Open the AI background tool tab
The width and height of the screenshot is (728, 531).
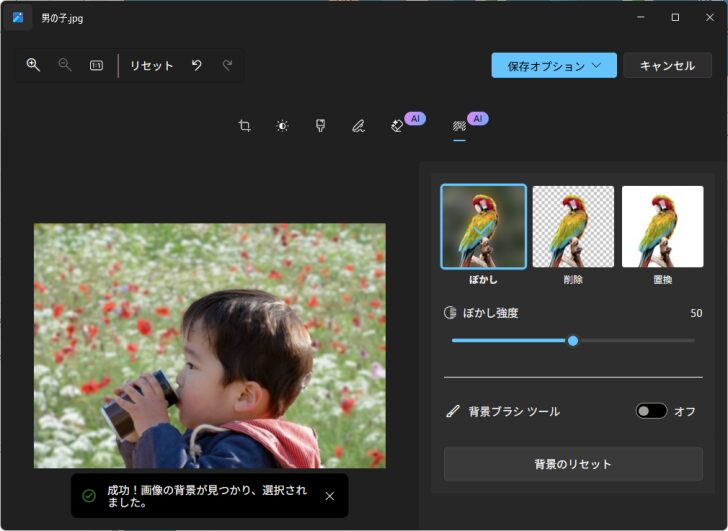(459, 126)
